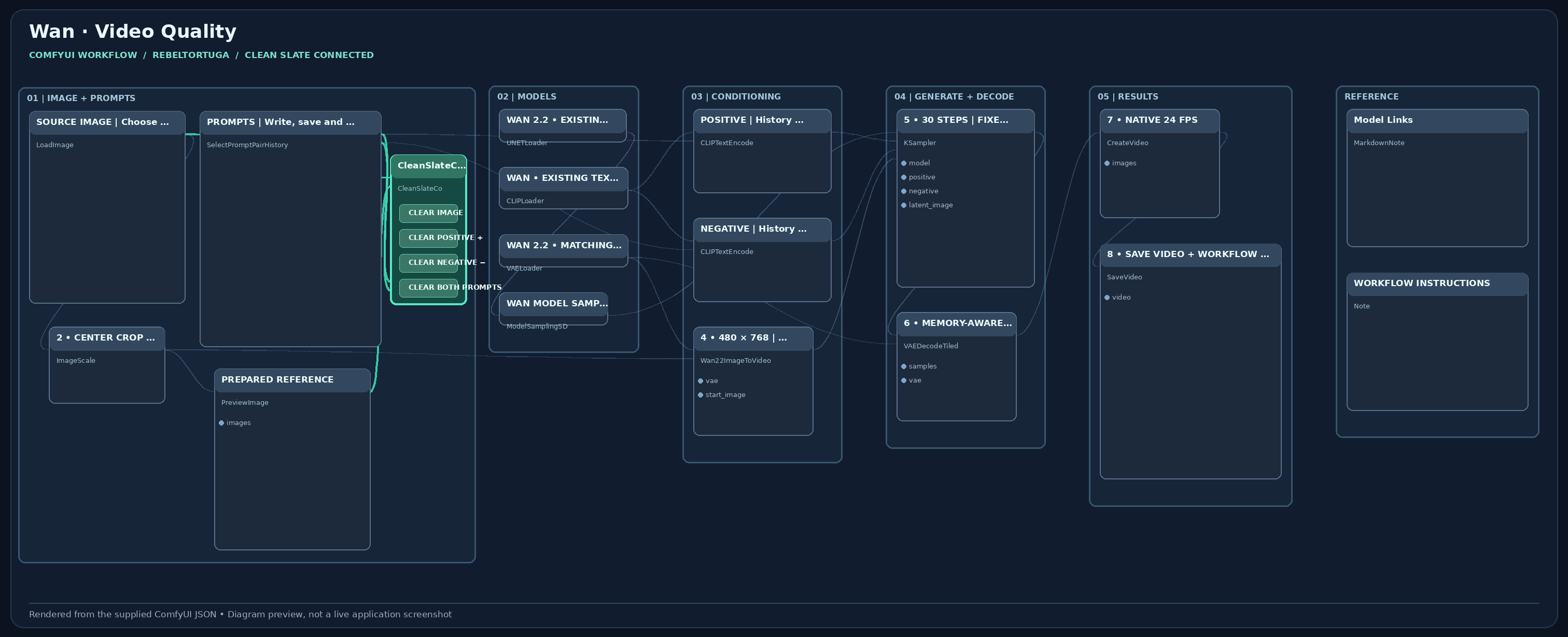Screen dimensions: 1568x637
Task: Click the "COMFYUI WORKFLOW" breadcrumb text
Action: [x=83, y=55]
